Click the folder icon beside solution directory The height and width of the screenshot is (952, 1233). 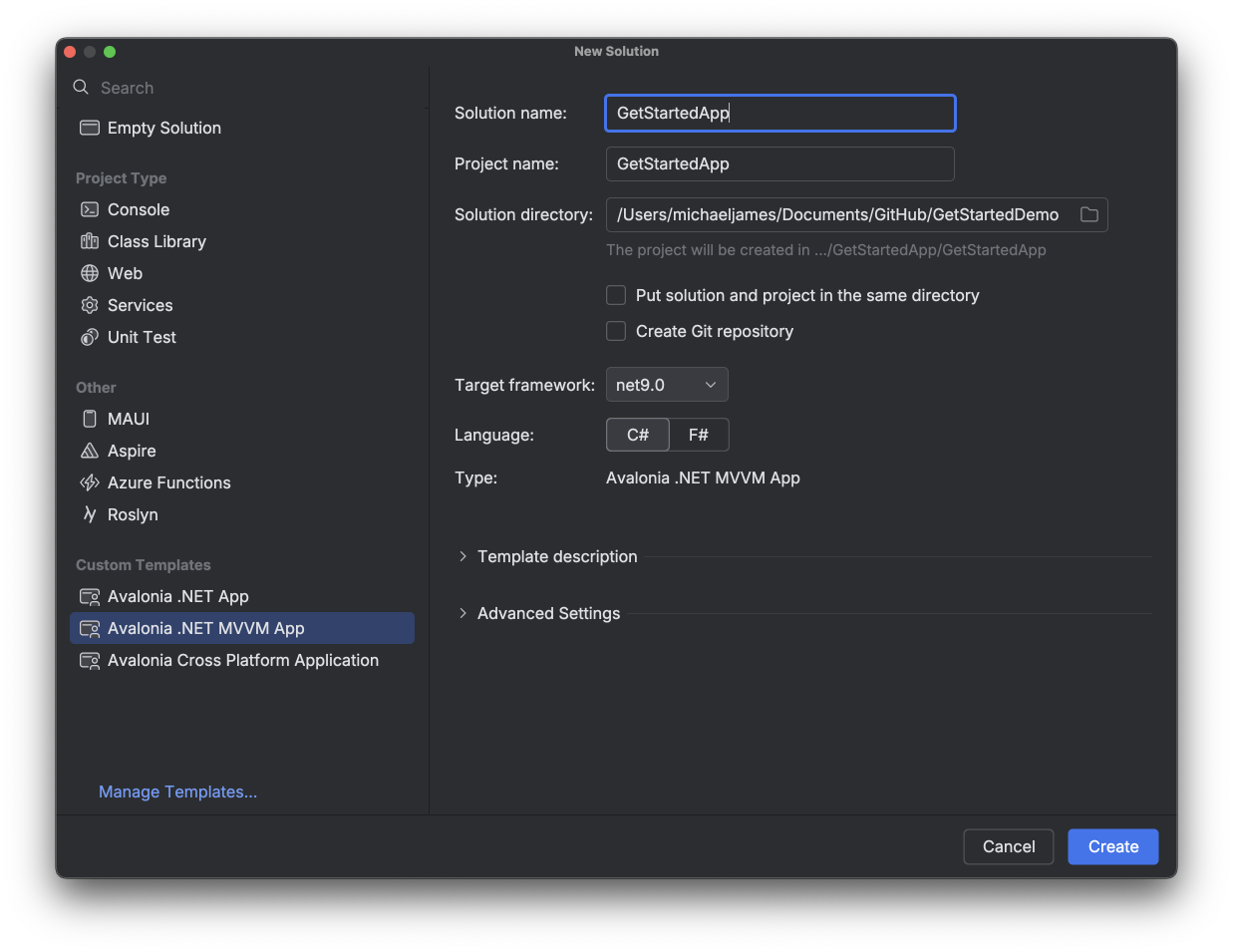point(1088,214)
